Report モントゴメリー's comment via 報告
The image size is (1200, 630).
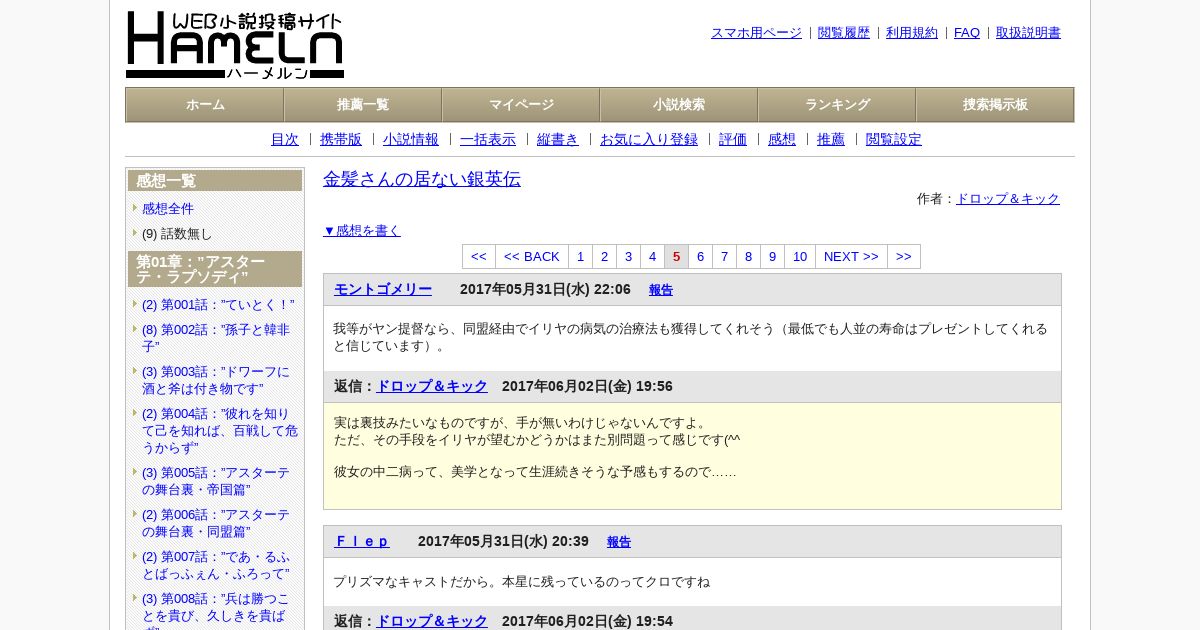pos(661,290)
